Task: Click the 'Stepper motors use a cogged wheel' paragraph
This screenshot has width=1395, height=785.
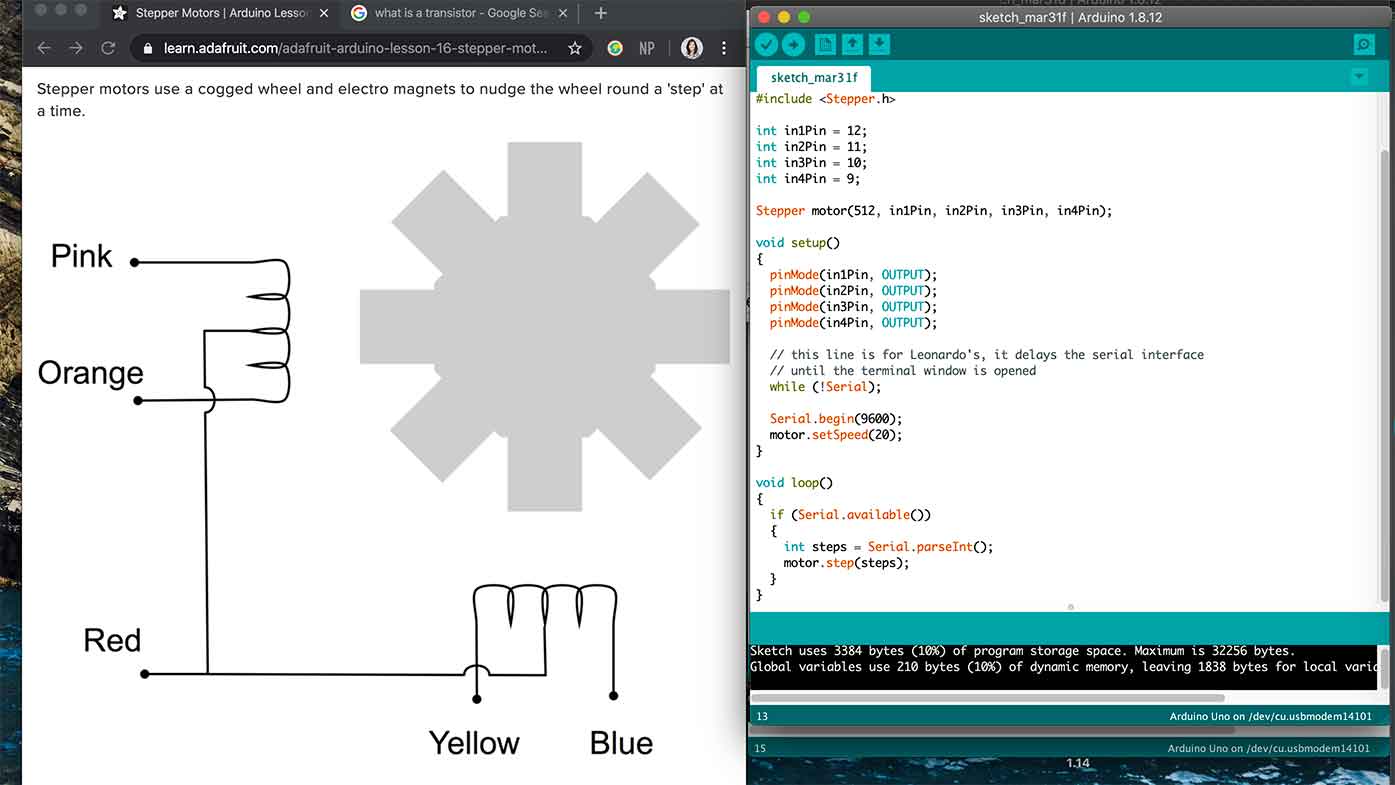Action: pos(380,100)
